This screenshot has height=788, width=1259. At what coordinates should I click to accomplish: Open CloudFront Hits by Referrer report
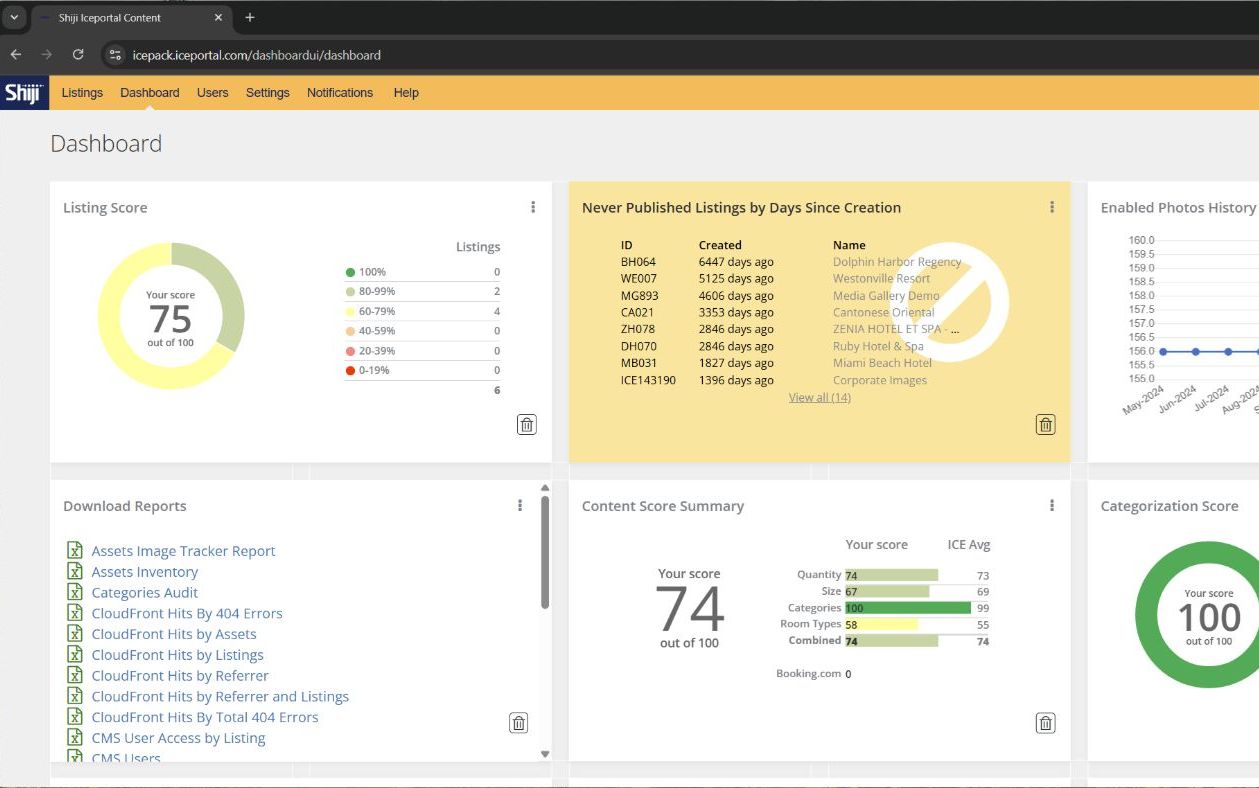180,676
